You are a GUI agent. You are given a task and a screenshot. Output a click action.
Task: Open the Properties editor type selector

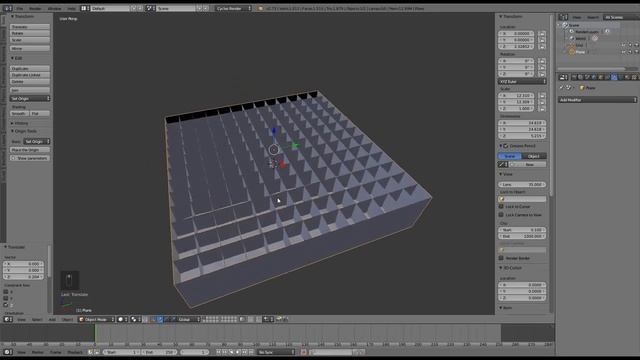[563, 78]
